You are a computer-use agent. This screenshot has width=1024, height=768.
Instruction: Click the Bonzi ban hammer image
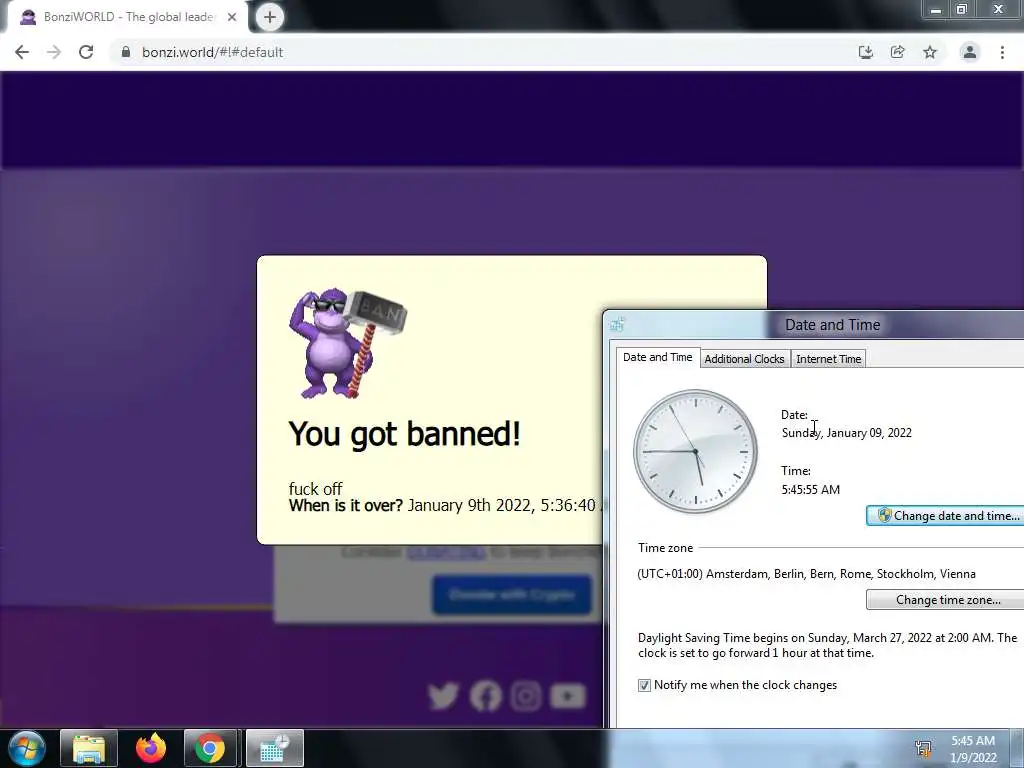348,343
